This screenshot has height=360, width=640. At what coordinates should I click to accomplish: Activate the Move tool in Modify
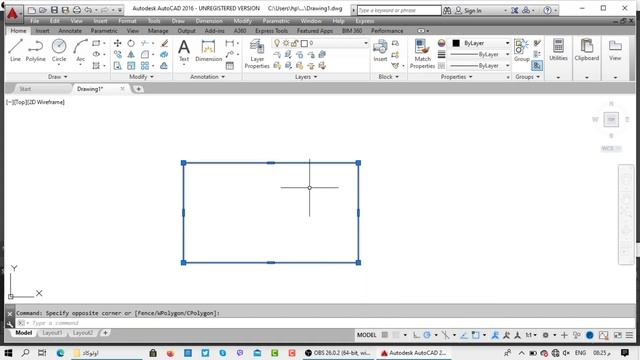tap(118, 43)
